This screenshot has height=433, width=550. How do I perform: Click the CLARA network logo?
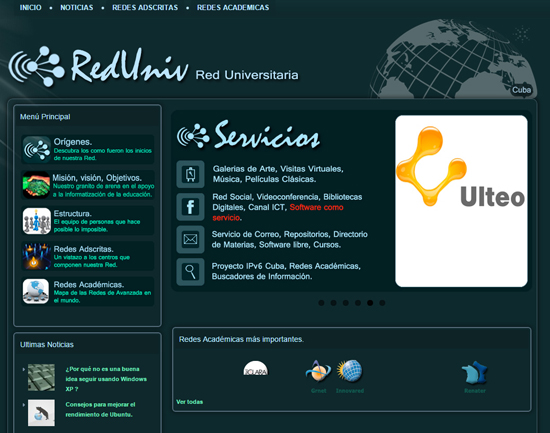click(256, 368)
